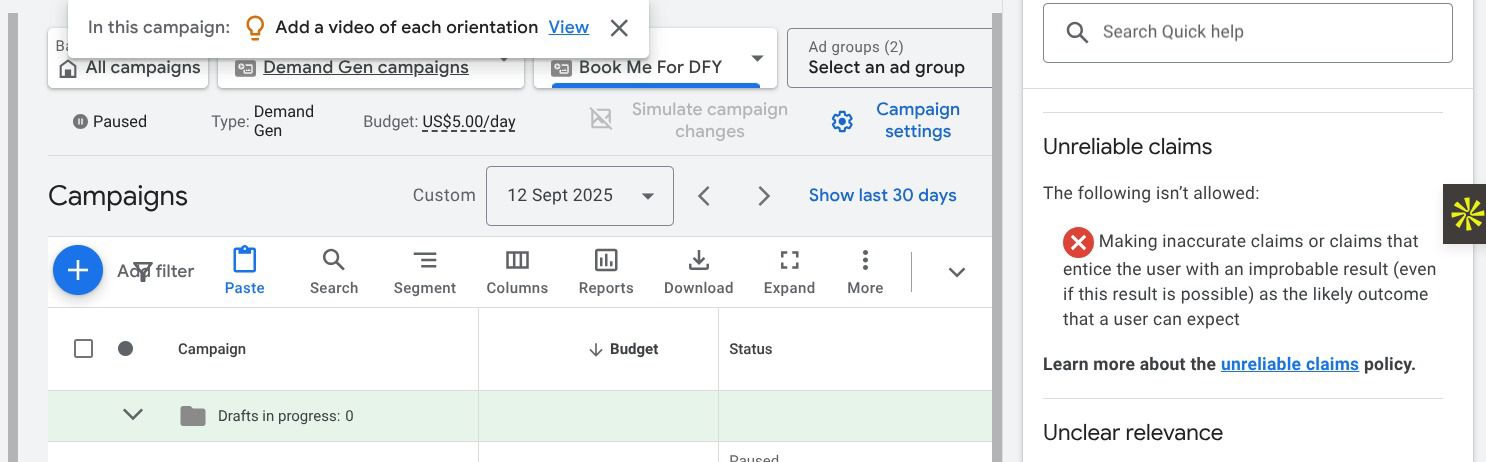1486x462 pixels.
Task: Collapse the toolbar with chevron arrow
Action: (957, 272)
